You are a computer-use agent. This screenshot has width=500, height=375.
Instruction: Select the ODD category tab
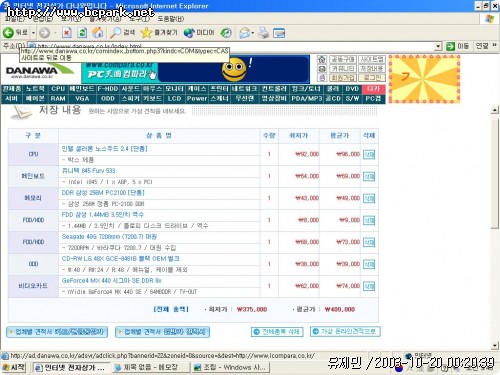click(x=108, y=98)
